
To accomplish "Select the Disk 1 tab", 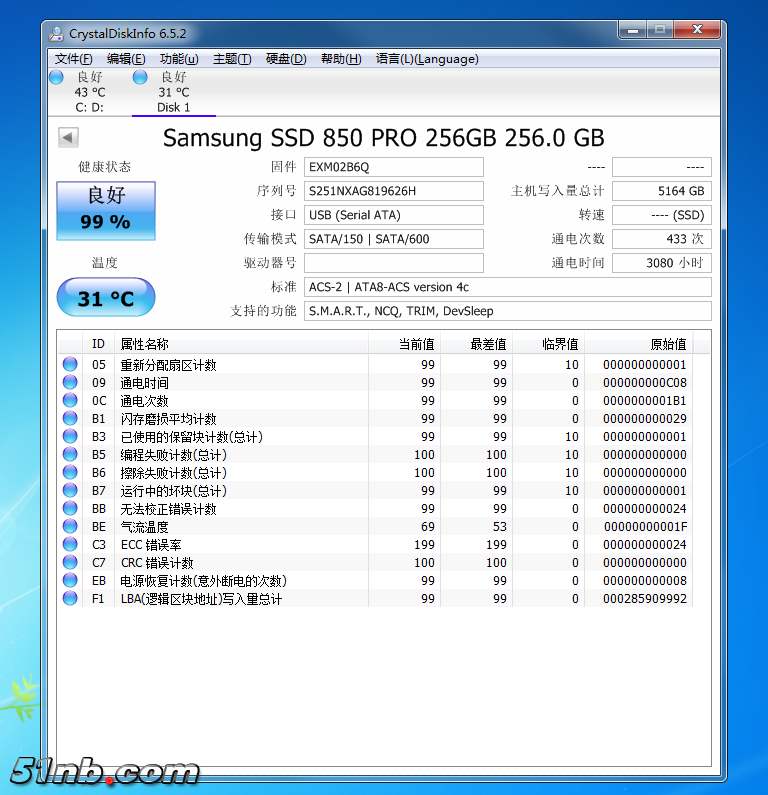I will [174, 92].
